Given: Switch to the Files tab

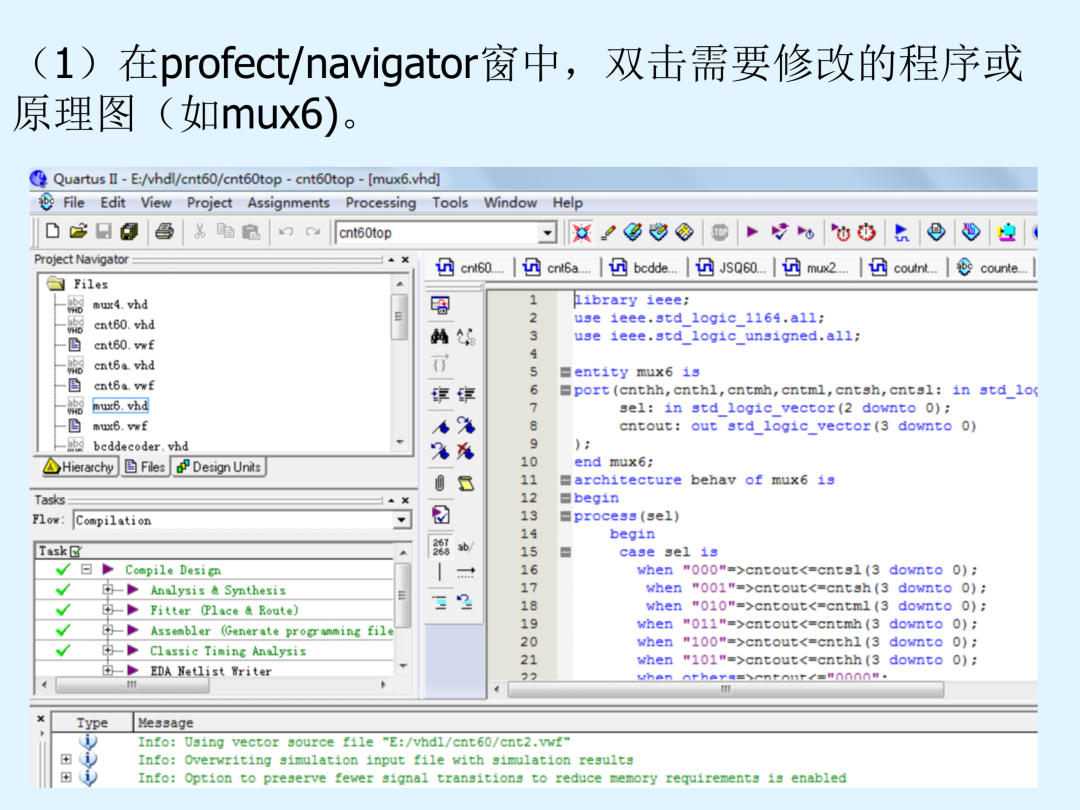Looking at the screenshot, I should click(x=145, y=467).
